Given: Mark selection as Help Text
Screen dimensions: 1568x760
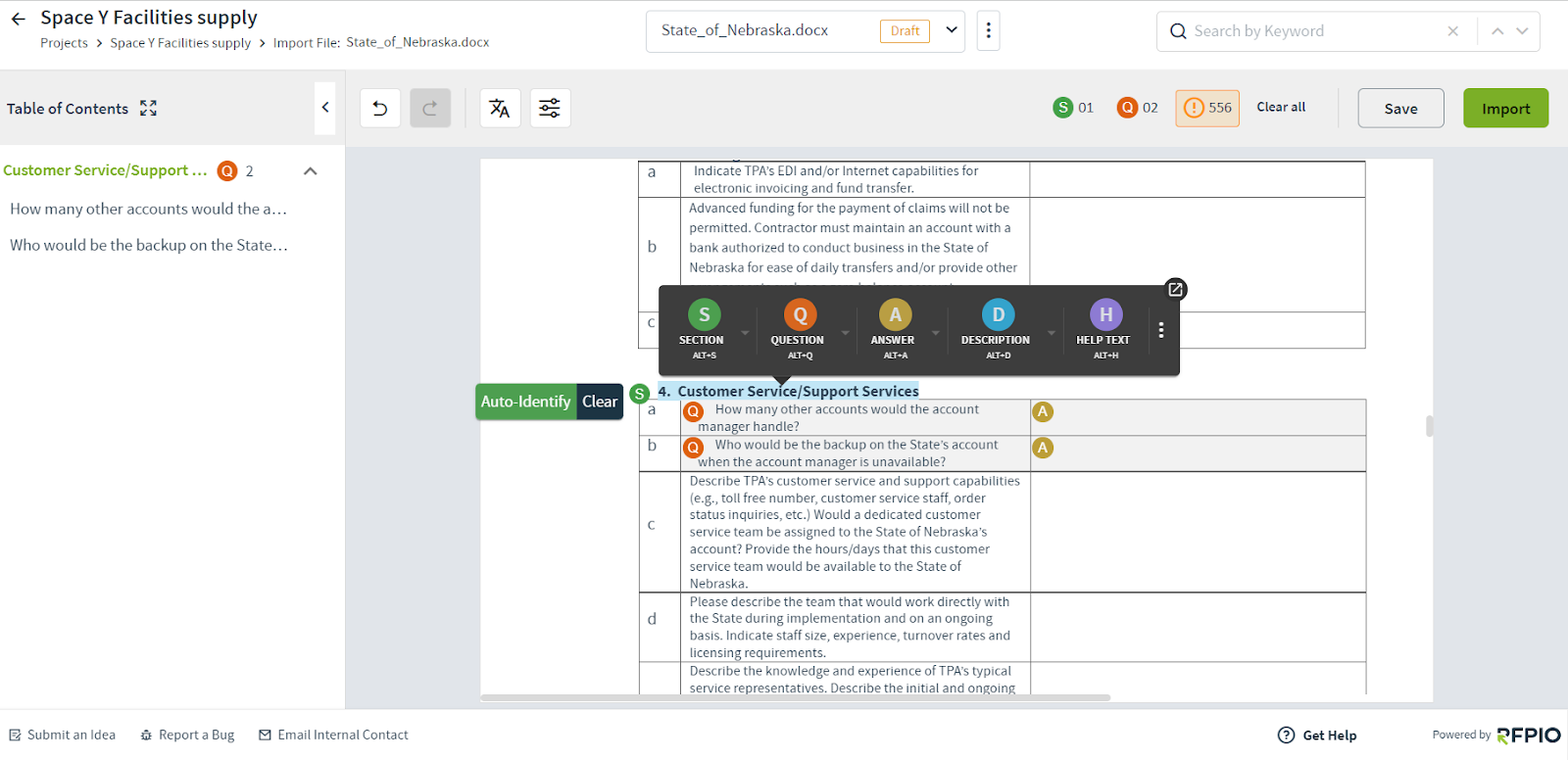Looking at the screenshot, I should [1104, 329].
